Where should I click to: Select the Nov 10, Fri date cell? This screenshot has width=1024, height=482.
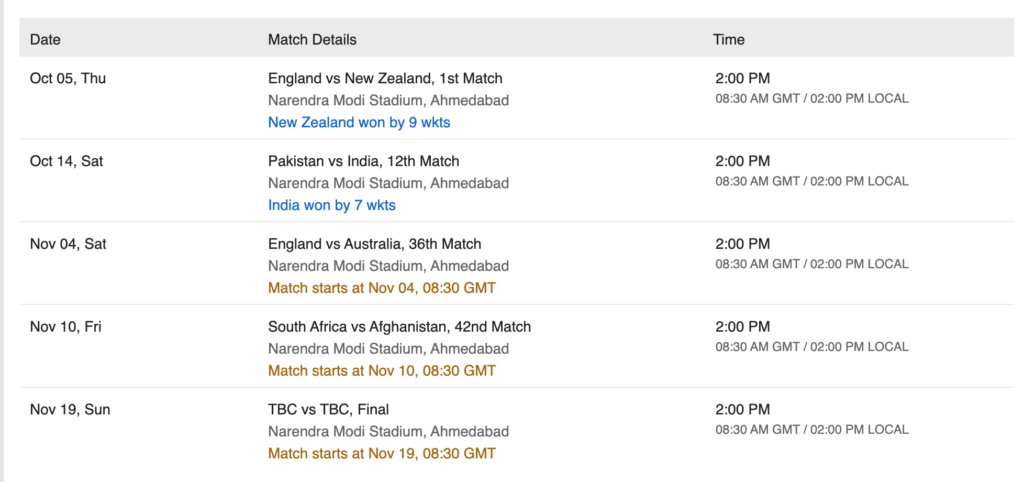[65, 327]
